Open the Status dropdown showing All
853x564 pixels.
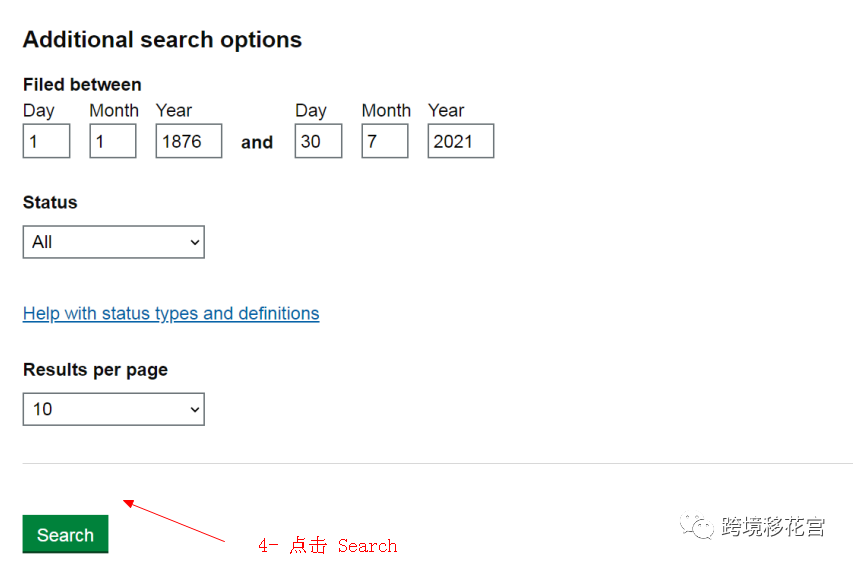pyautogui.click(x=113, y=242)
